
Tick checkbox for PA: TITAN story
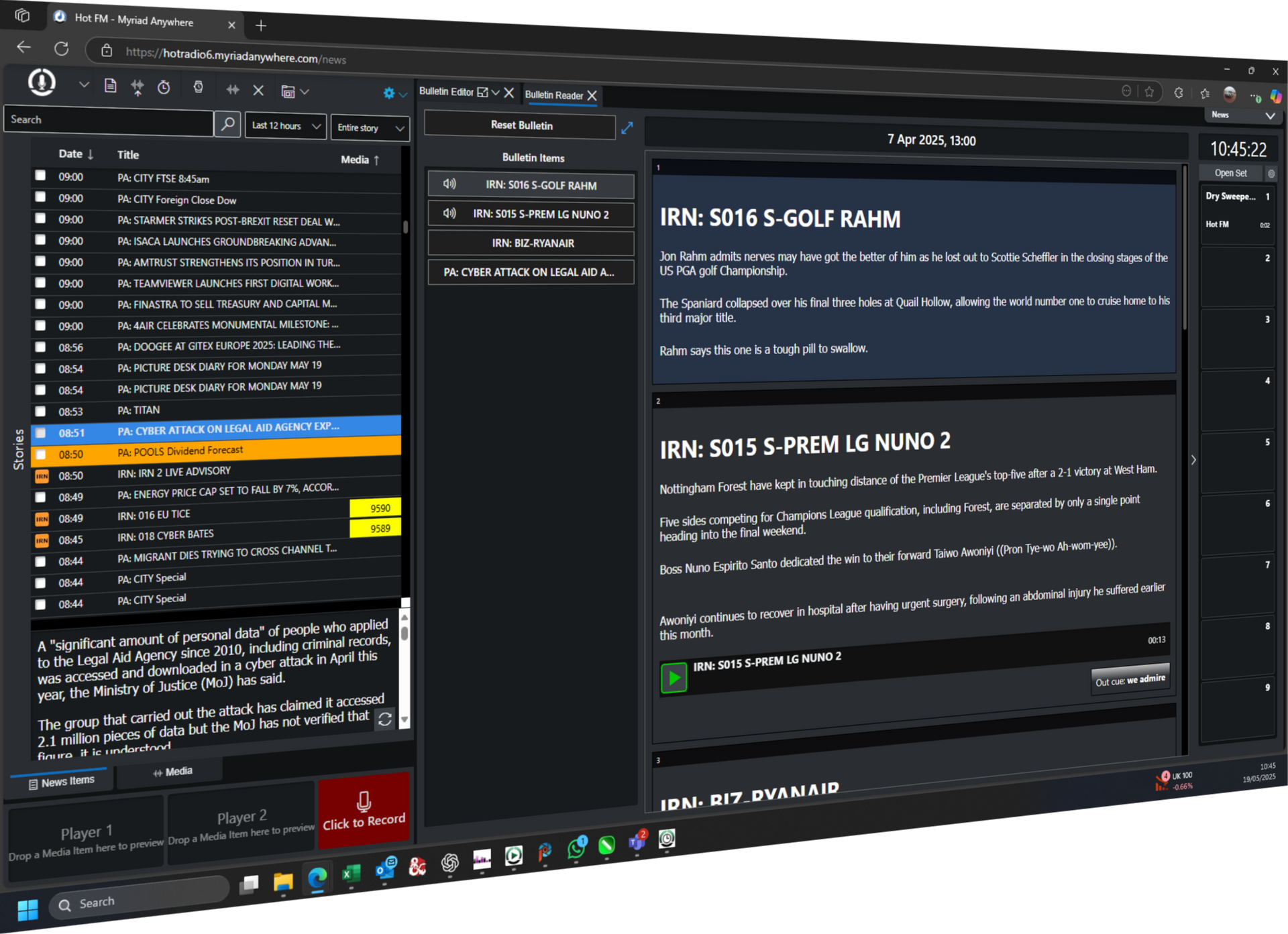pyautogui.click(x=40, y=411)
